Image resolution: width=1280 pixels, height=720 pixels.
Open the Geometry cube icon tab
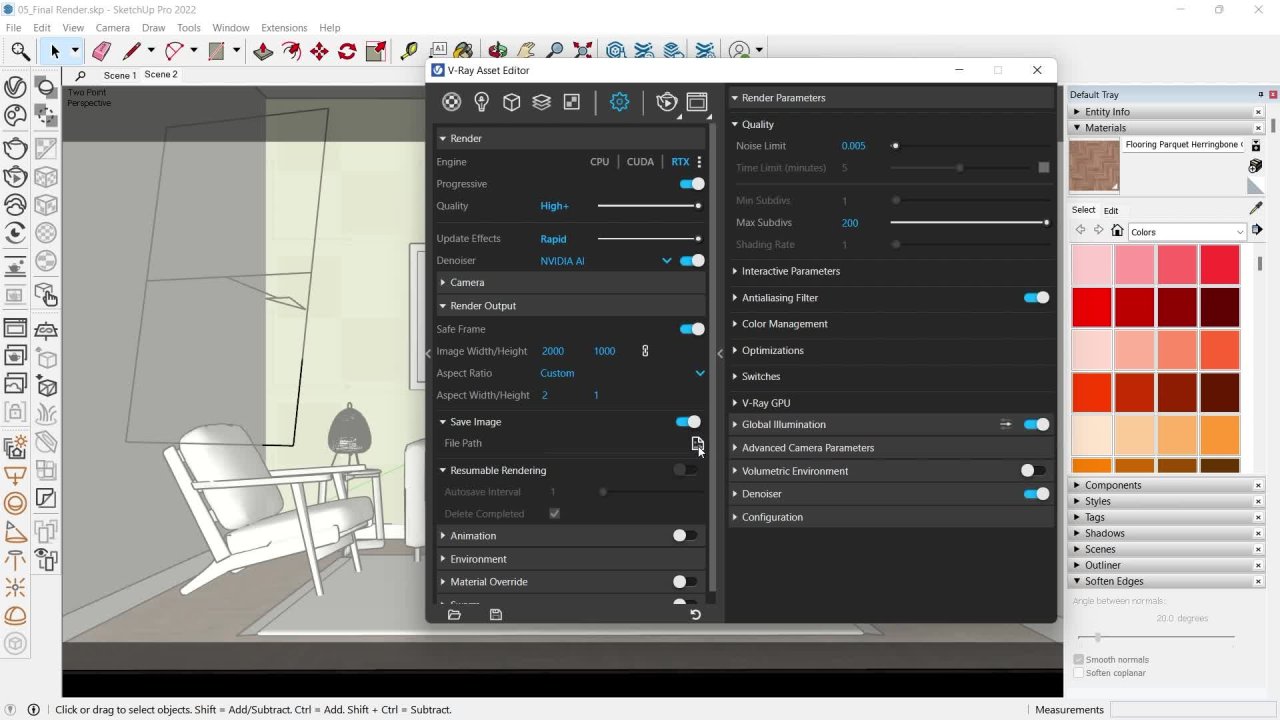[x=512, y=102]
